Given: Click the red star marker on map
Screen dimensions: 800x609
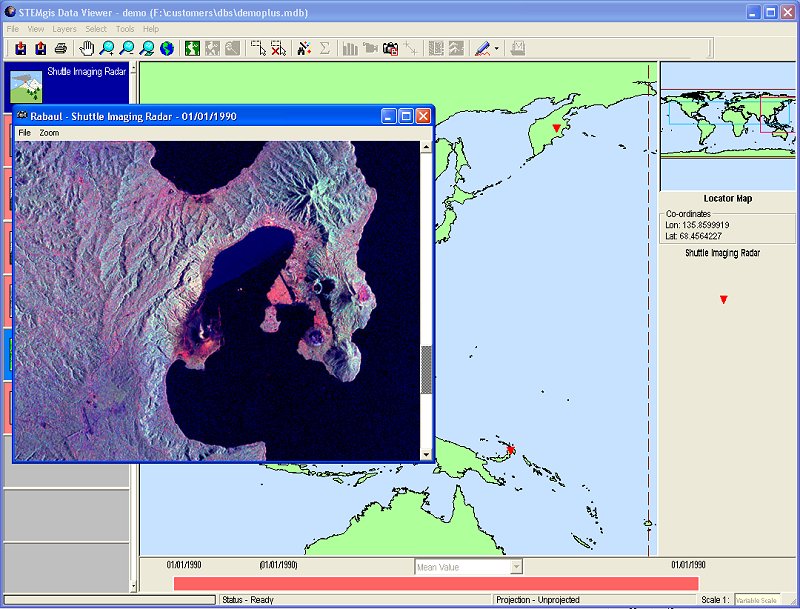Looking at the screenshot, I should point(511,450).
